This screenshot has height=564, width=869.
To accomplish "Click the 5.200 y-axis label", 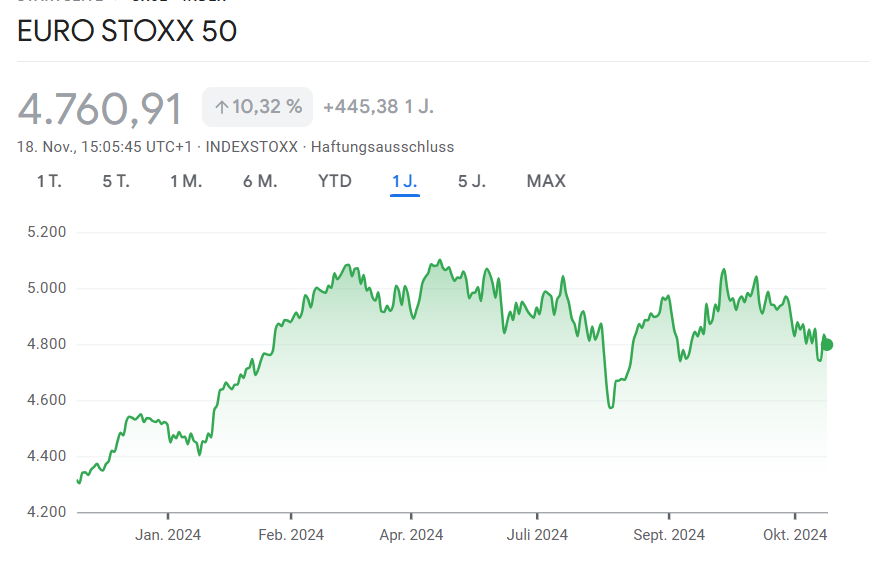I will [x=47, y=232].
